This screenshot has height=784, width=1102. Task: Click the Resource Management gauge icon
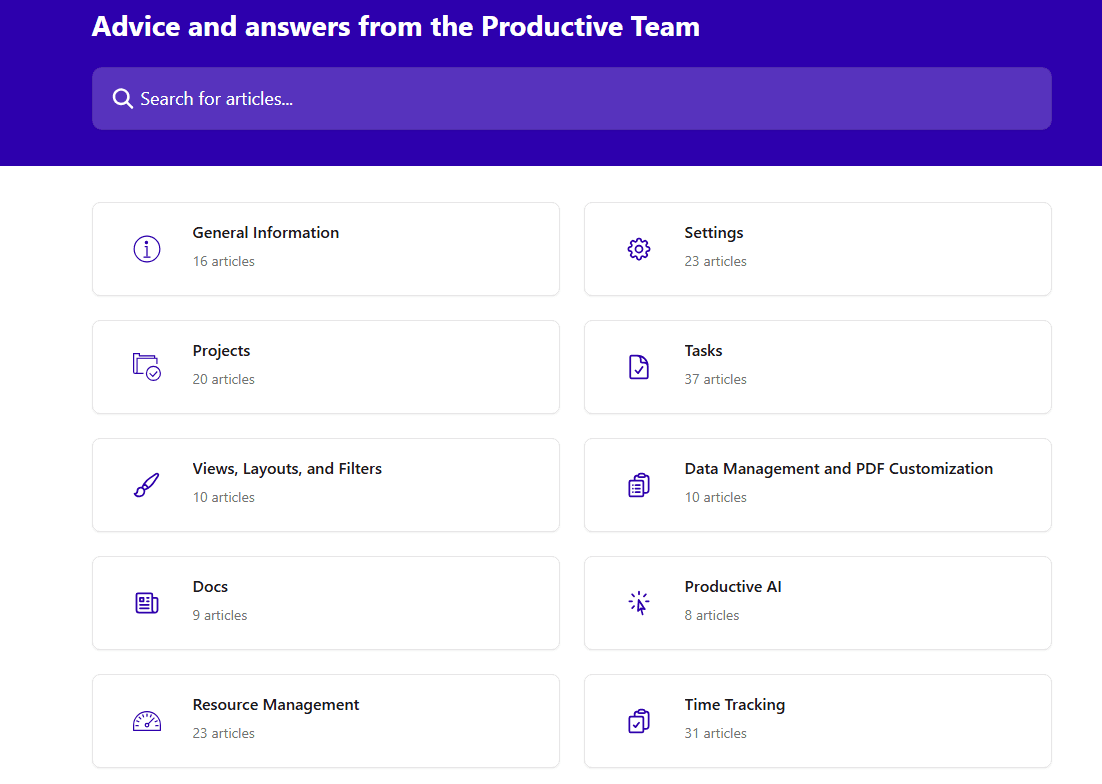pos(147,721)
